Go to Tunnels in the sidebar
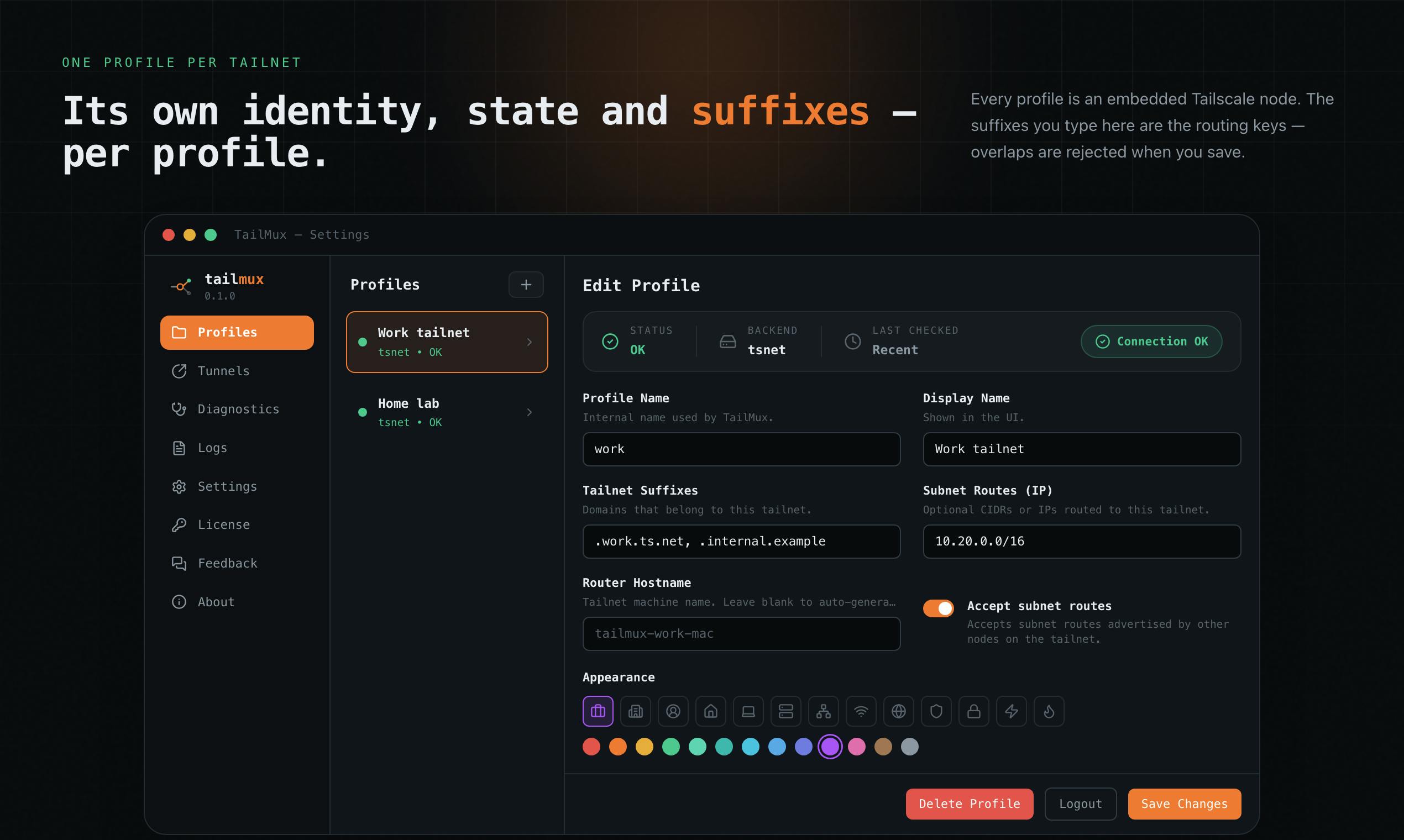The image size is (1404, 840). (237, 371)
